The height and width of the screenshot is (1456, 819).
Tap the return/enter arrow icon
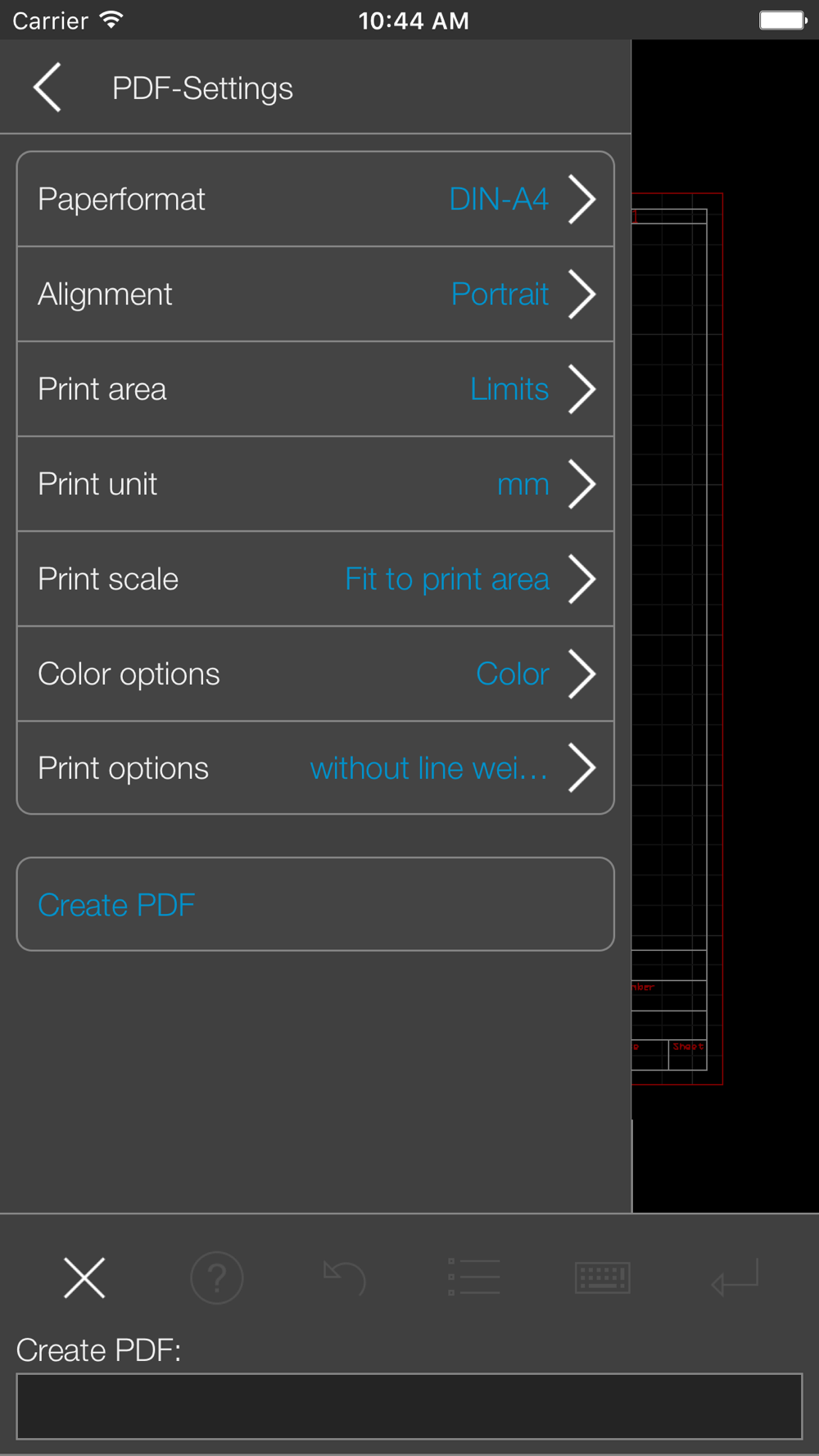point(735,1277)
